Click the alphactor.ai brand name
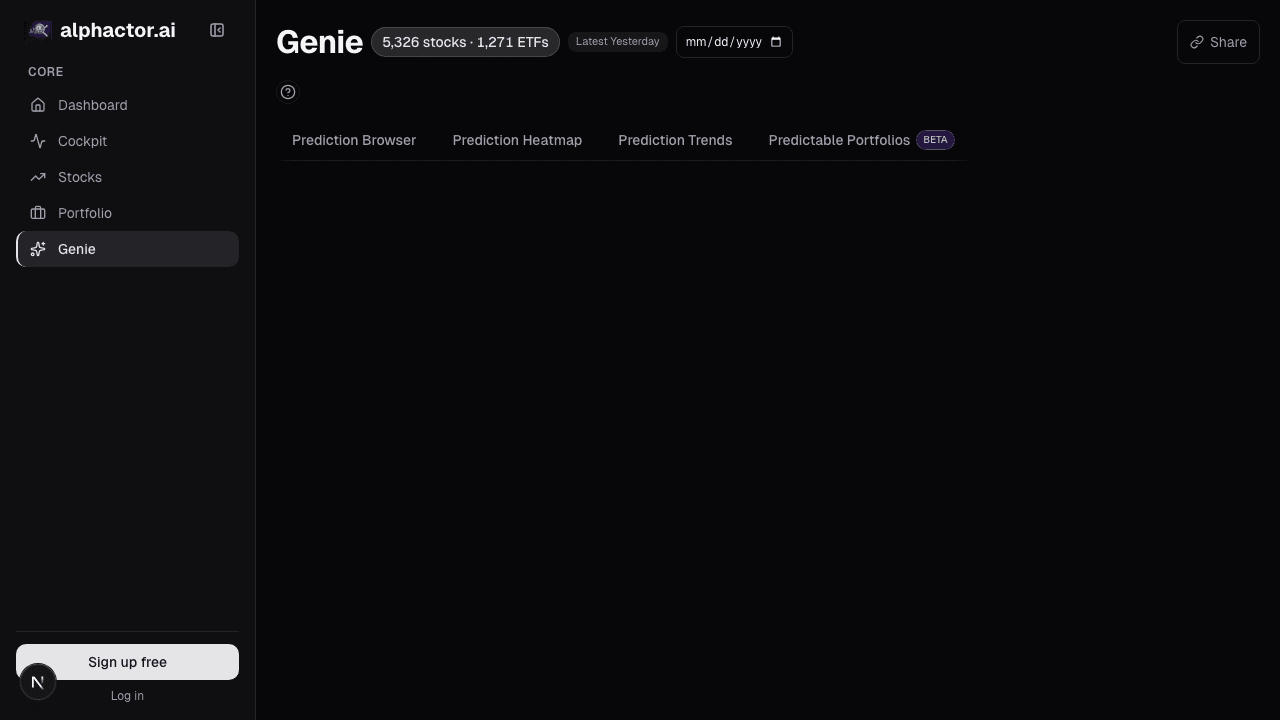 (x=118, y=30)
